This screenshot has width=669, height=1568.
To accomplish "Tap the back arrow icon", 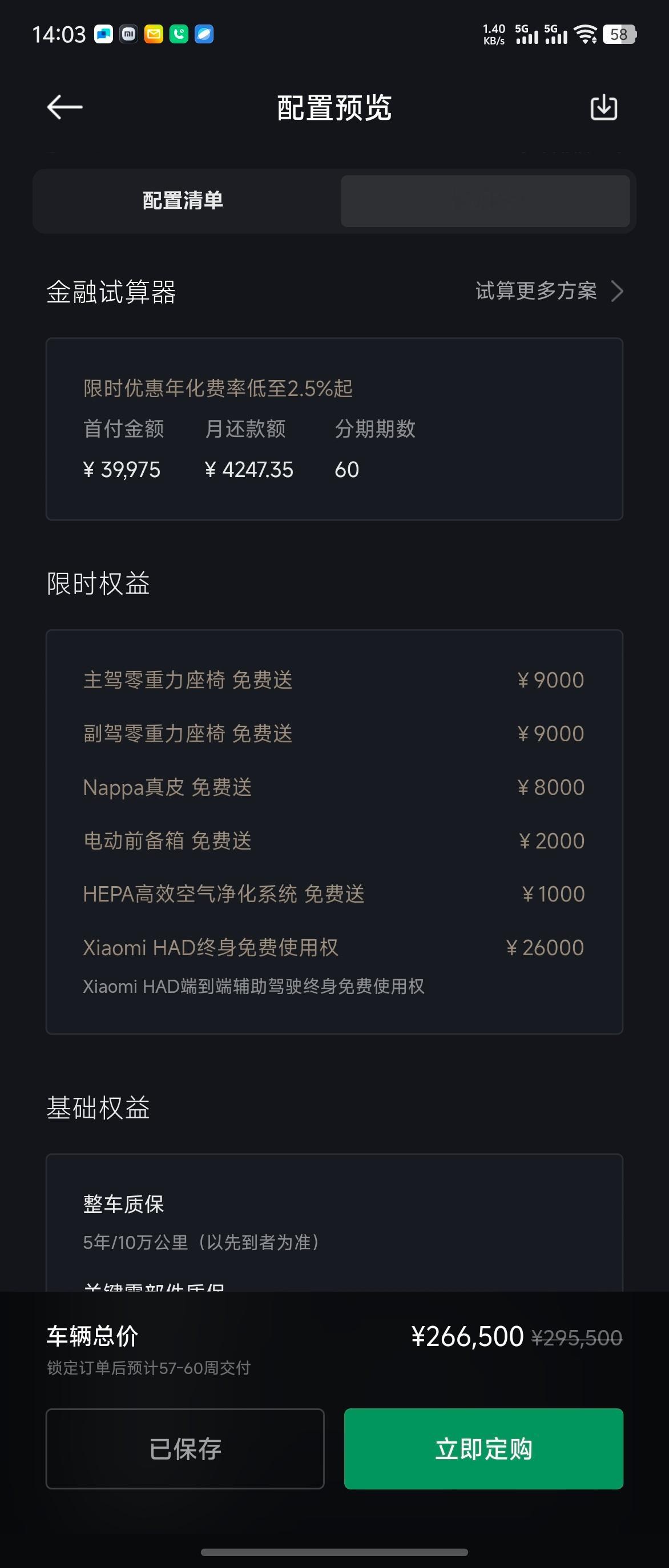I will (x=65, y=107).
